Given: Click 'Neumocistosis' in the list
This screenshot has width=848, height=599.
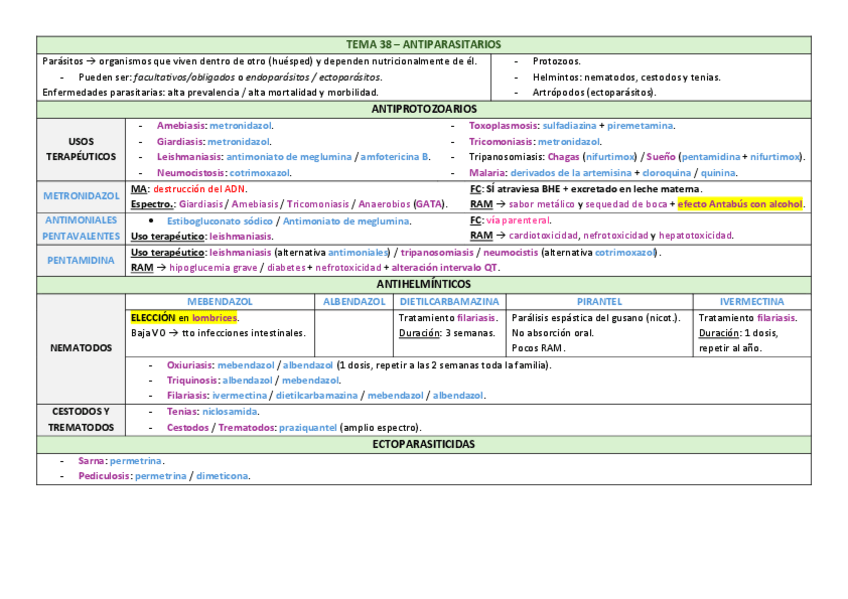Looking at the screenshot, I should point(191,173).
